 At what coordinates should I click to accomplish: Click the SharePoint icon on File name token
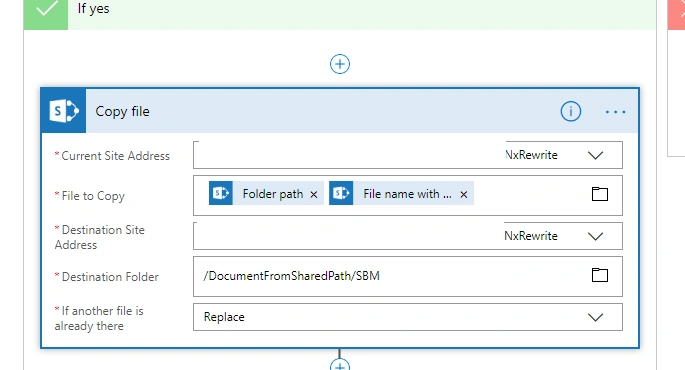pos(341,193)
